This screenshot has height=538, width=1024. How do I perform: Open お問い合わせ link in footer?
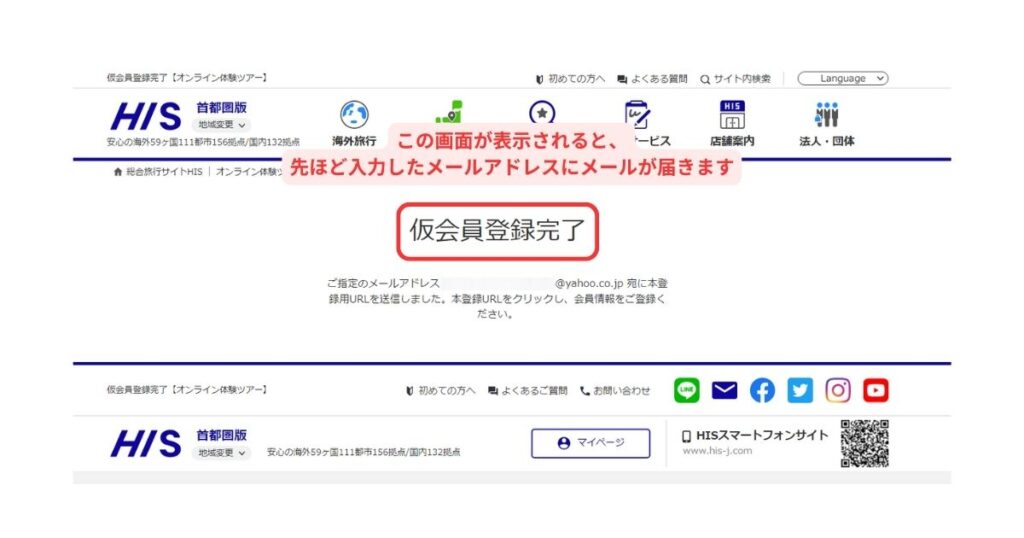pyautogui.click(x=615, y=390)
